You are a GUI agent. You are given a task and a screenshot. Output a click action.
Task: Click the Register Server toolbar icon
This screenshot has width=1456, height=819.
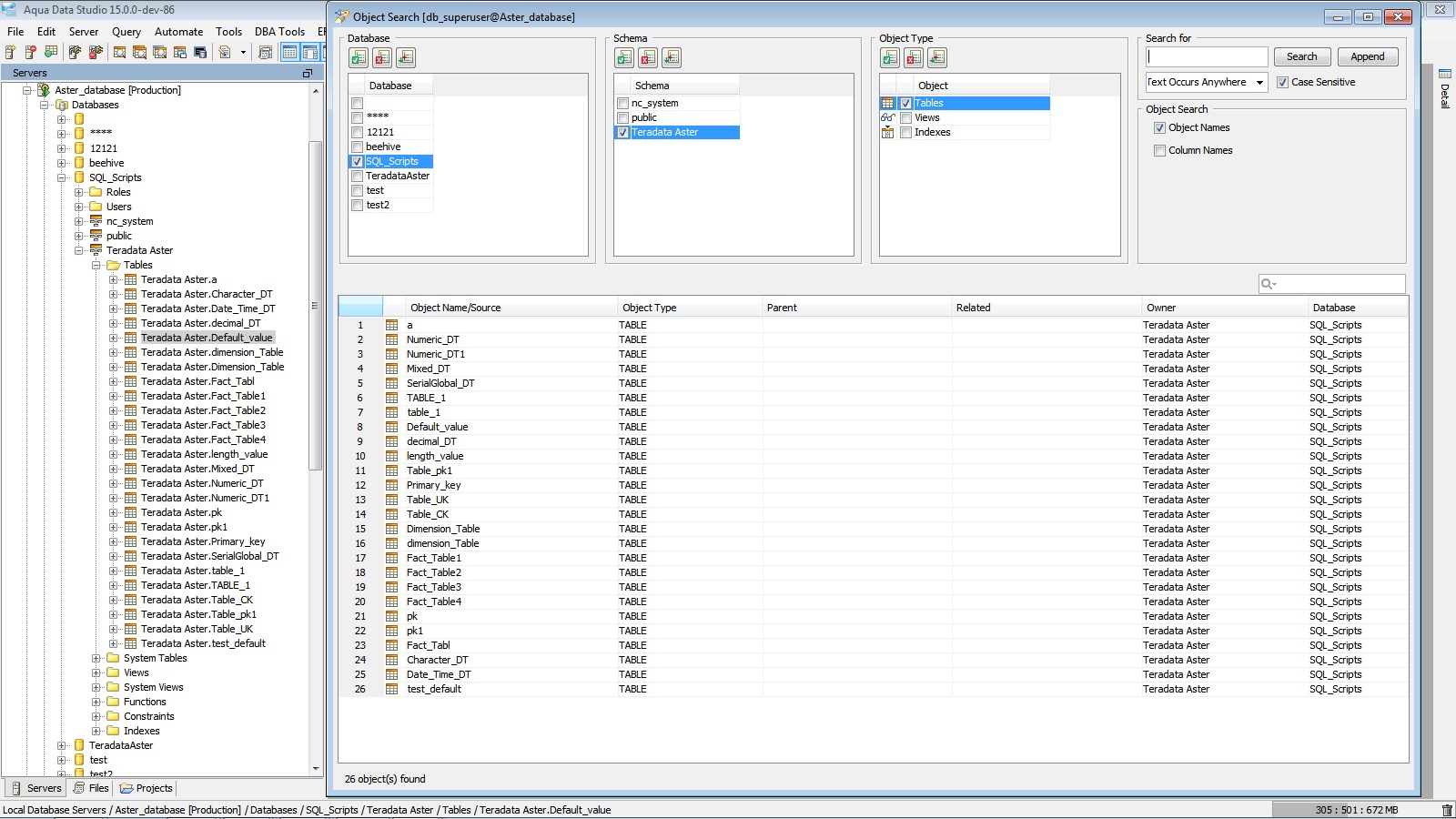(11, 52)
